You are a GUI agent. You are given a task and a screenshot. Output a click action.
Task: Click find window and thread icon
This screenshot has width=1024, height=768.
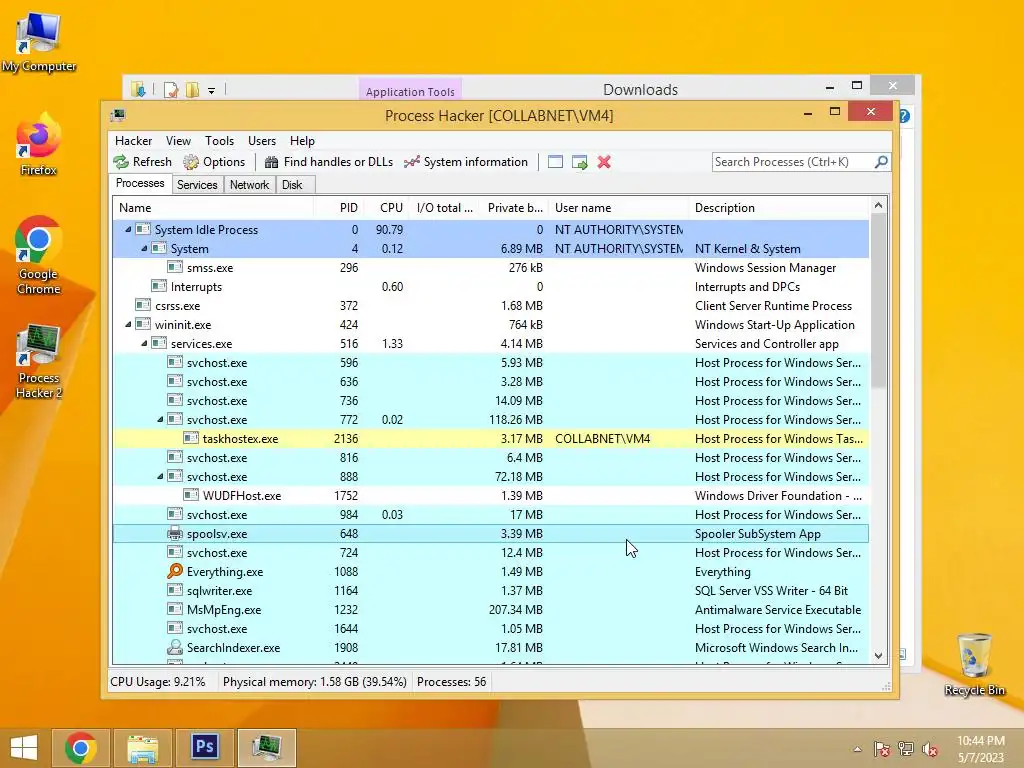click(579, 162)
